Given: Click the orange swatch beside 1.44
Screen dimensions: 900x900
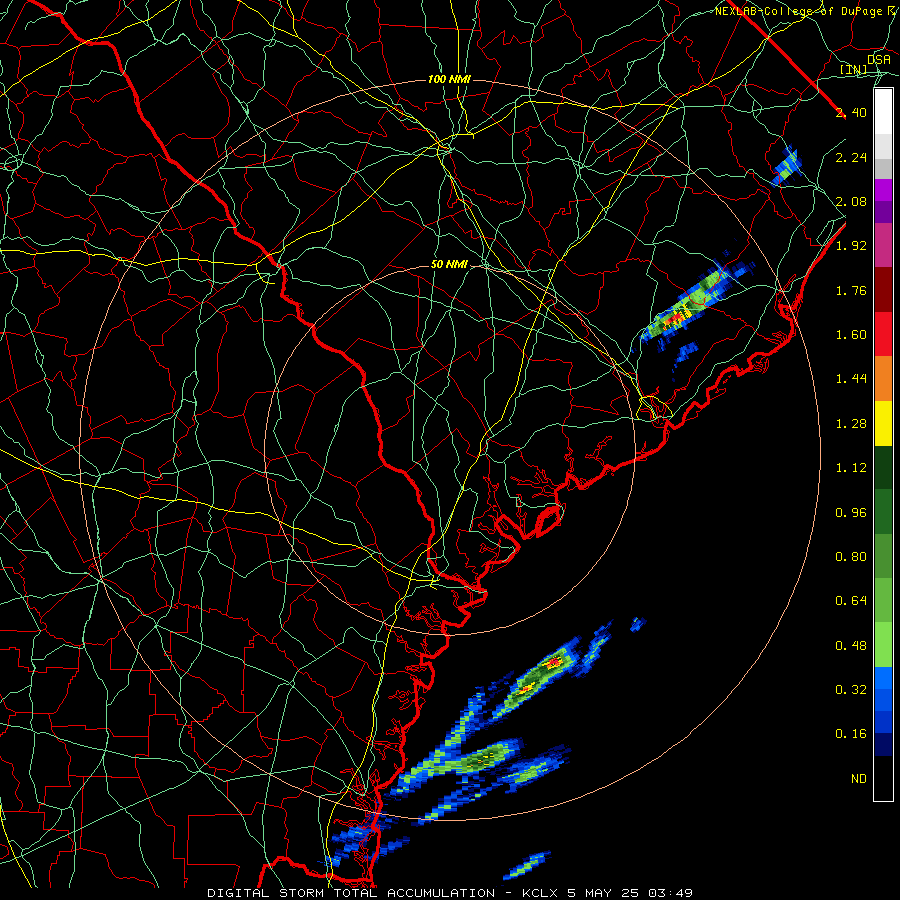Looking at the screenshot, I should [883, 379].
